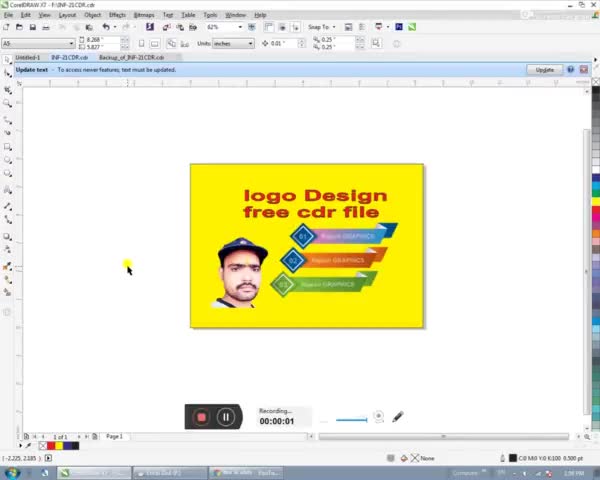Click the Corel Photo-Paint launcher icon

(x=399, y=27)
